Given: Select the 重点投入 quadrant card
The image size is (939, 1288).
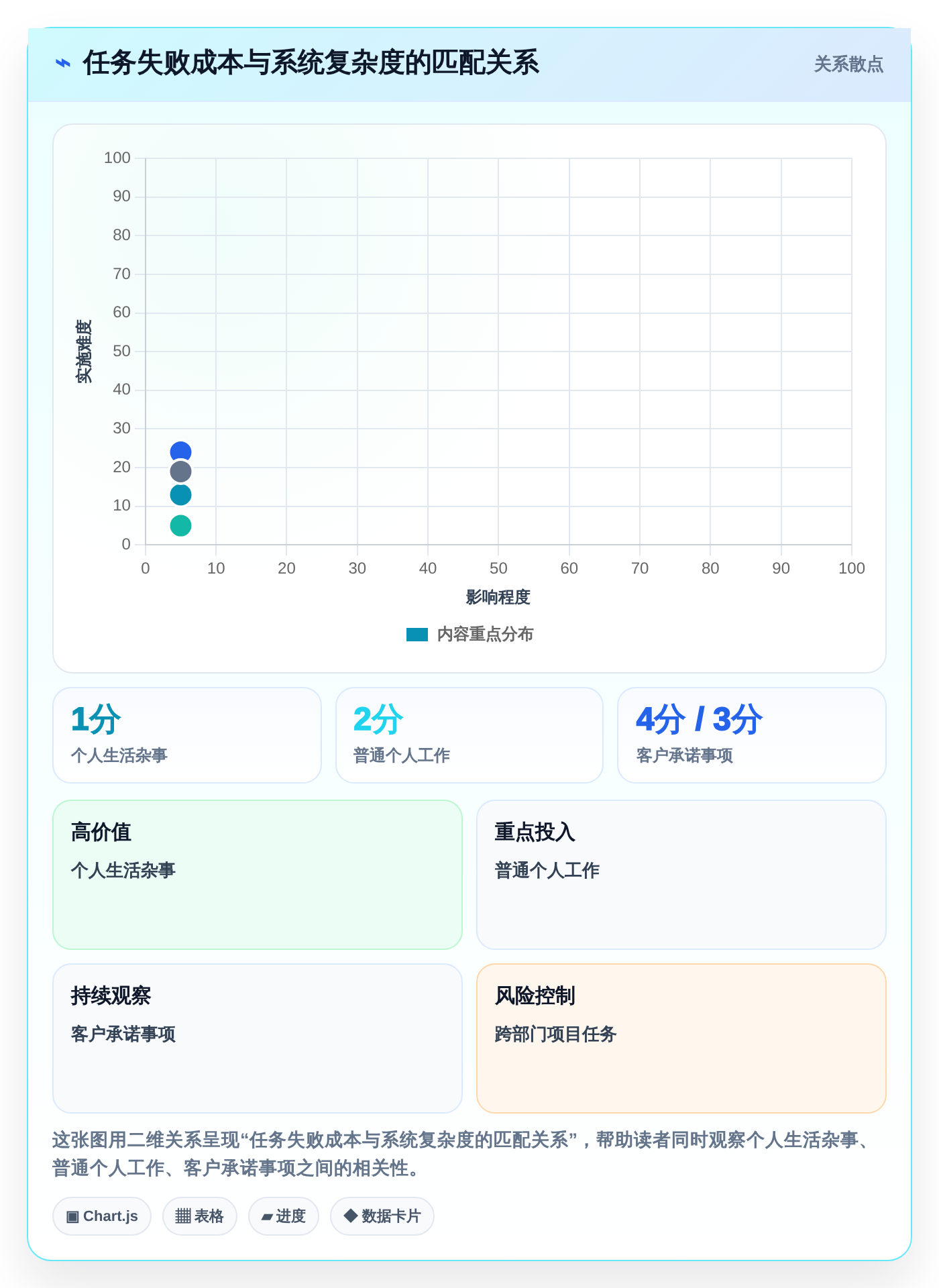Looking at the screenshot, I should tap(681, 875).
